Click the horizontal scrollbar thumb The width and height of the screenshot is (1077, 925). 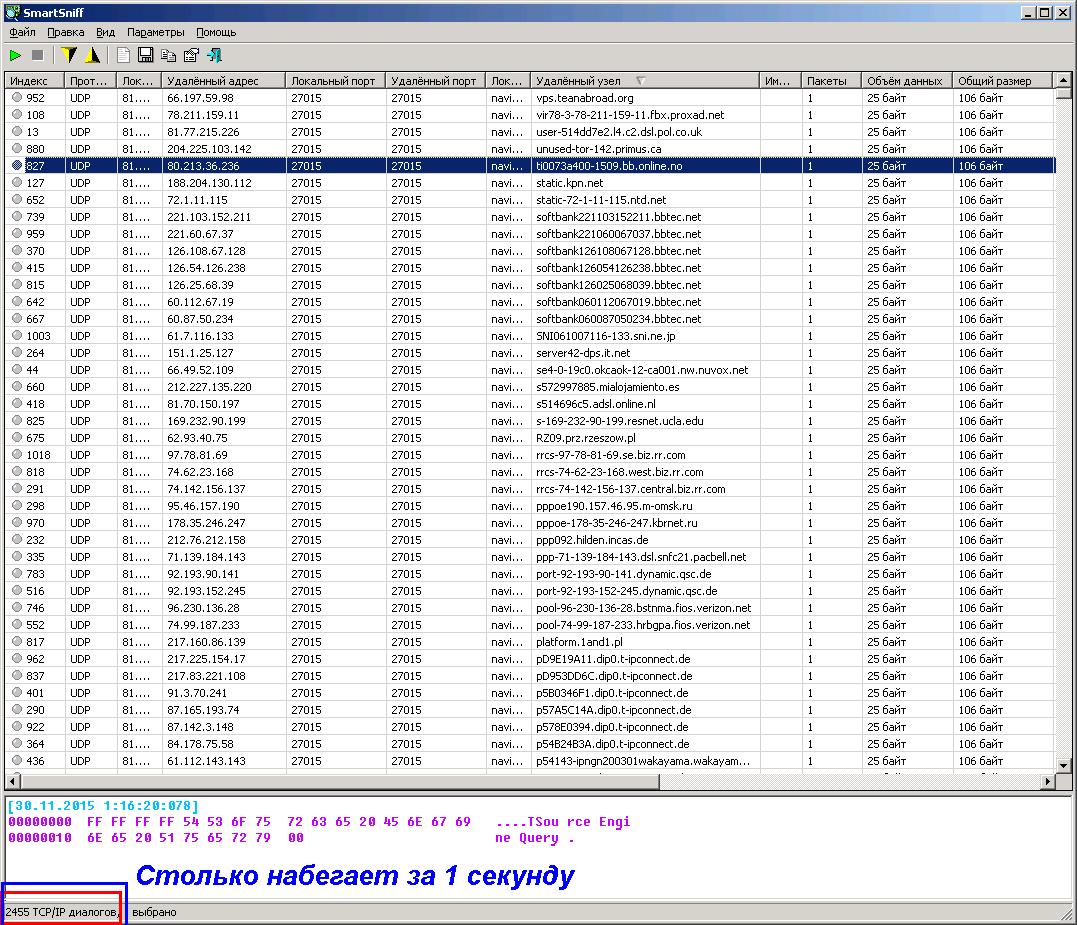coord(339,781)
